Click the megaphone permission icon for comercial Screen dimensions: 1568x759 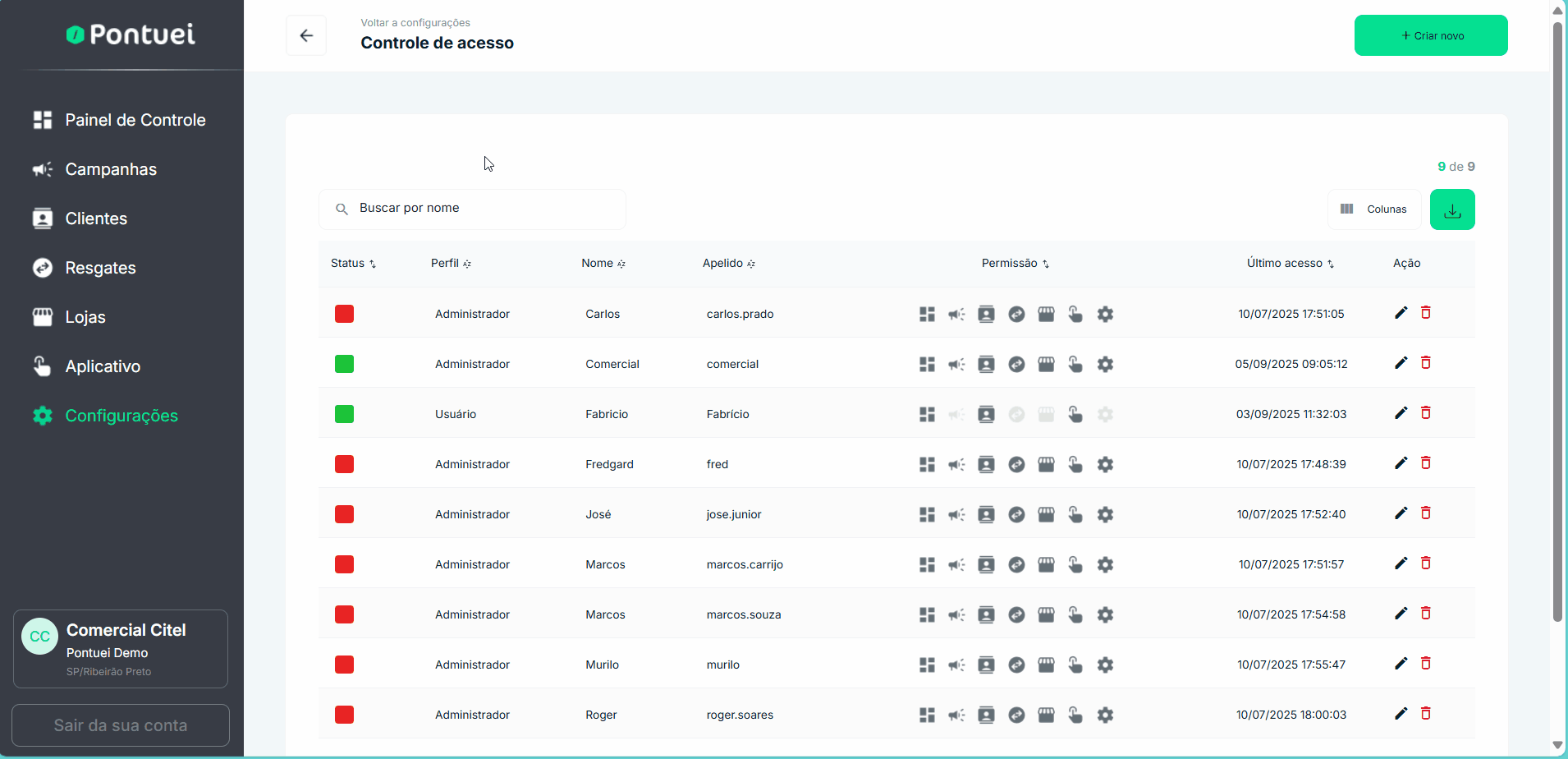tap(956, 365)
